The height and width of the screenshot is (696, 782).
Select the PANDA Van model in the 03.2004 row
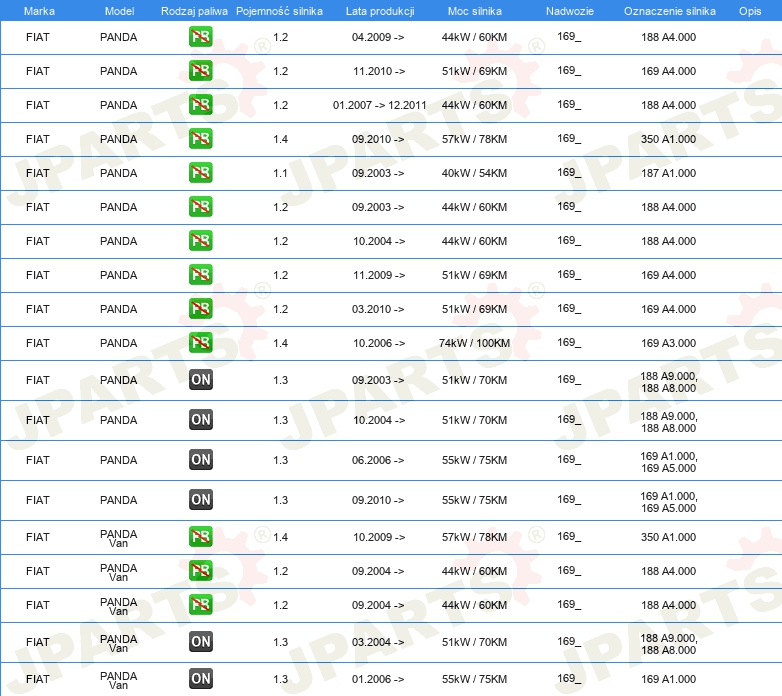point(118,644)
